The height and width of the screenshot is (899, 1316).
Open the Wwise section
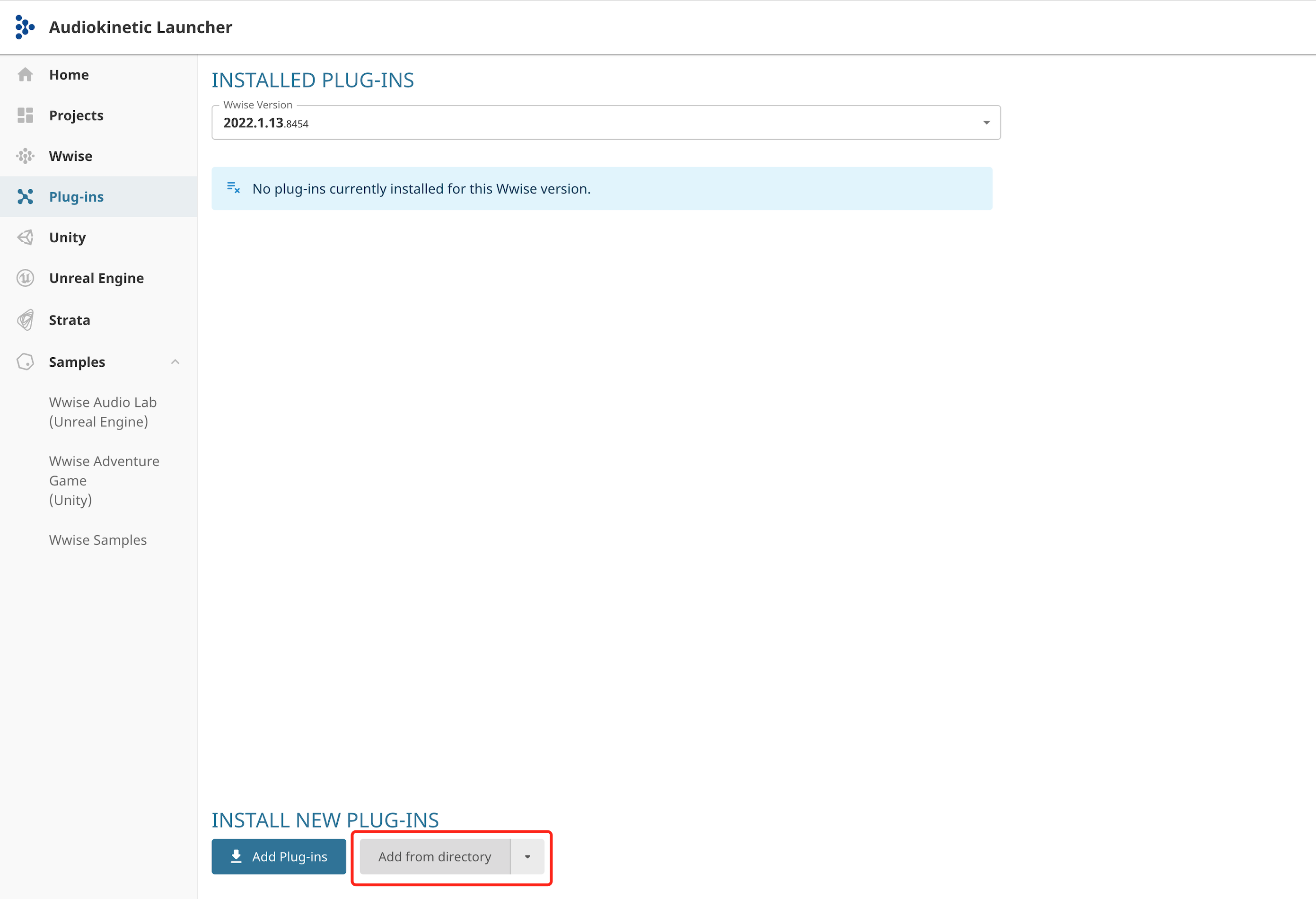(98, 156)
